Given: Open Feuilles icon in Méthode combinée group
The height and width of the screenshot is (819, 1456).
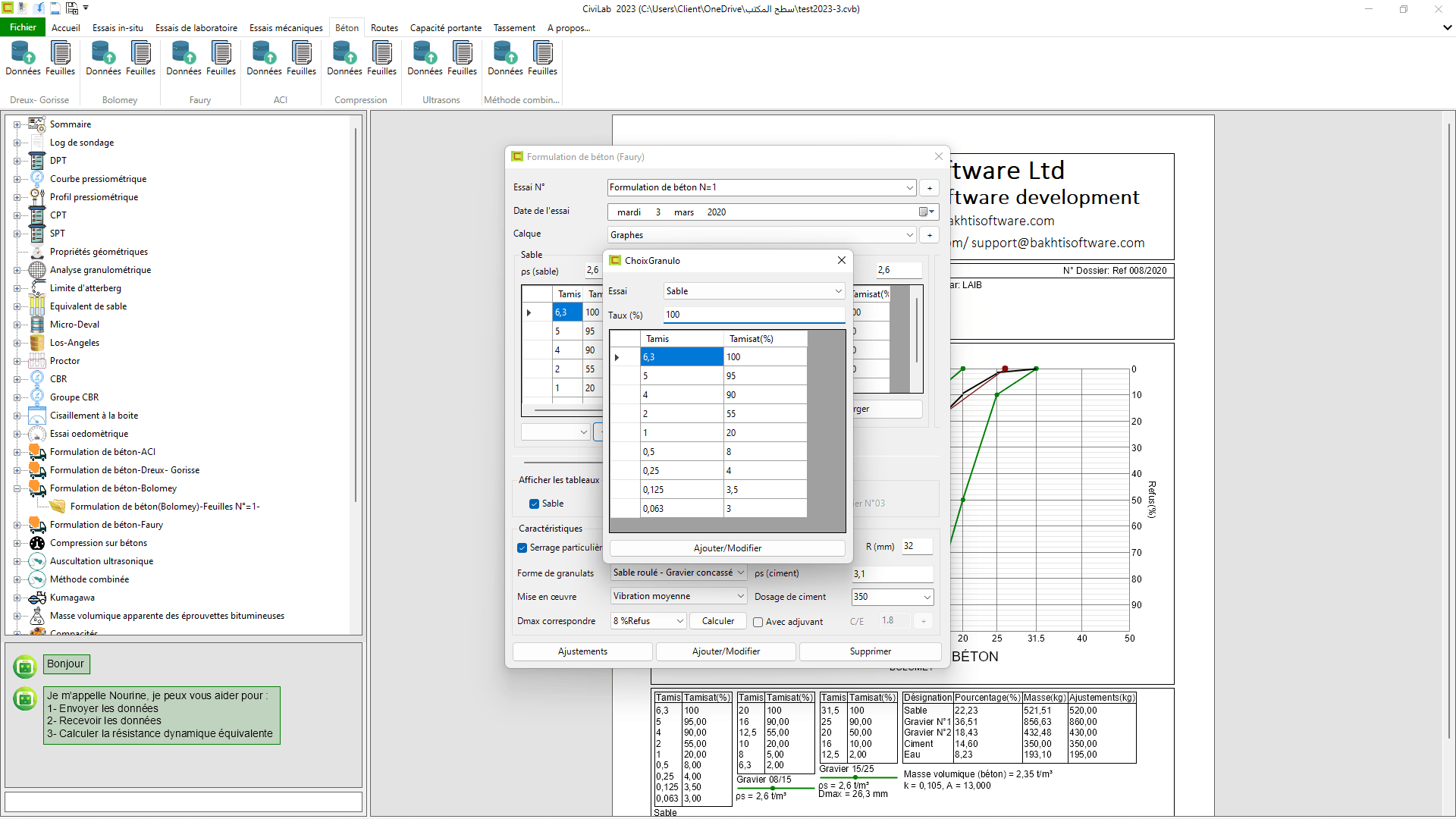Looking at the screenshot, I should point(543,58).
